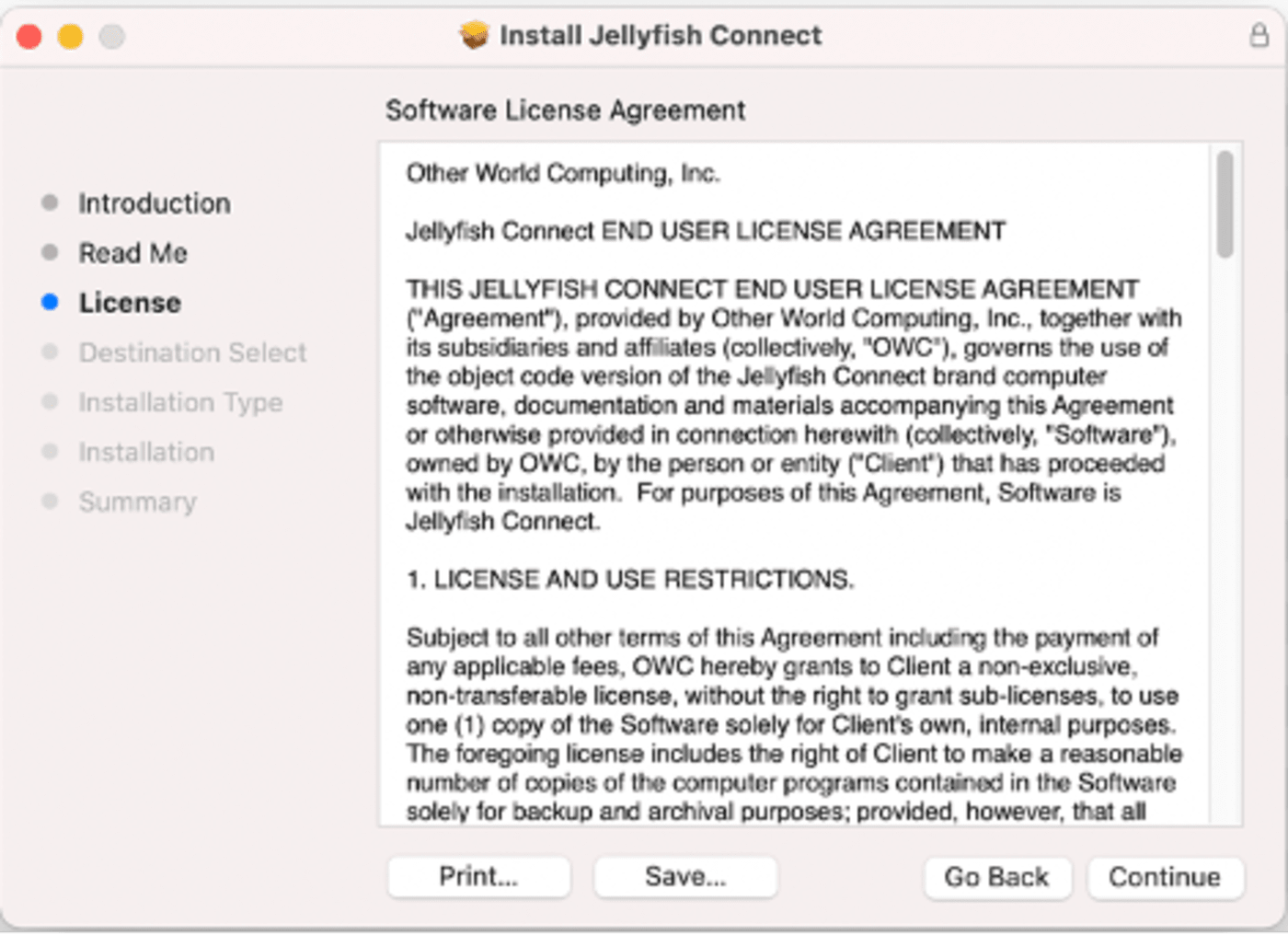Click the Summary step in sidebar
Viewport: 1288px width, 935px height.
137,502
